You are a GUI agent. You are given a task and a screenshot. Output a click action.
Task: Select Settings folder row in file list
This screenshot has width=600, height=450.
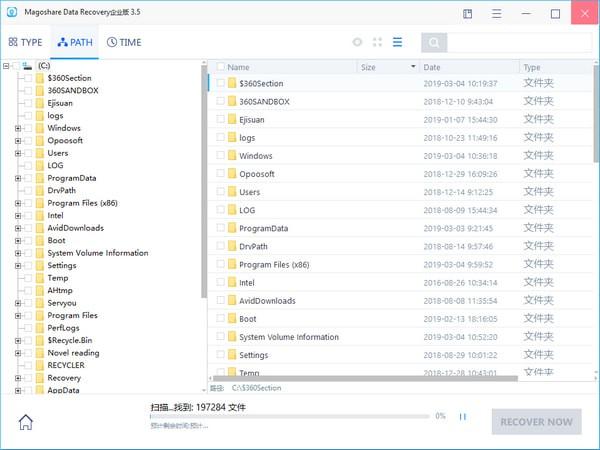point(400,355)
